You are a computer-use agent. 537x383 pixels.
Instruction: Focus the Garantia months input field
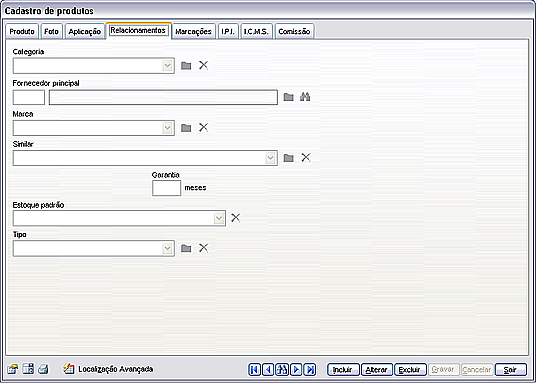[x=166, y=188]
